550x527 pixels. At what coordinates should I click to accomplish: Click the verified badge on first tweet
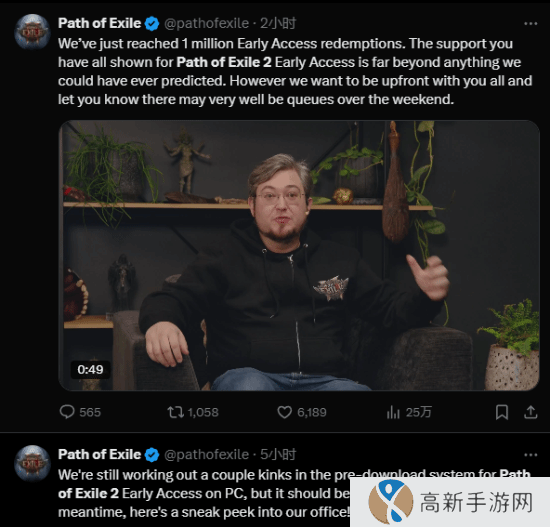pos(152,24)
